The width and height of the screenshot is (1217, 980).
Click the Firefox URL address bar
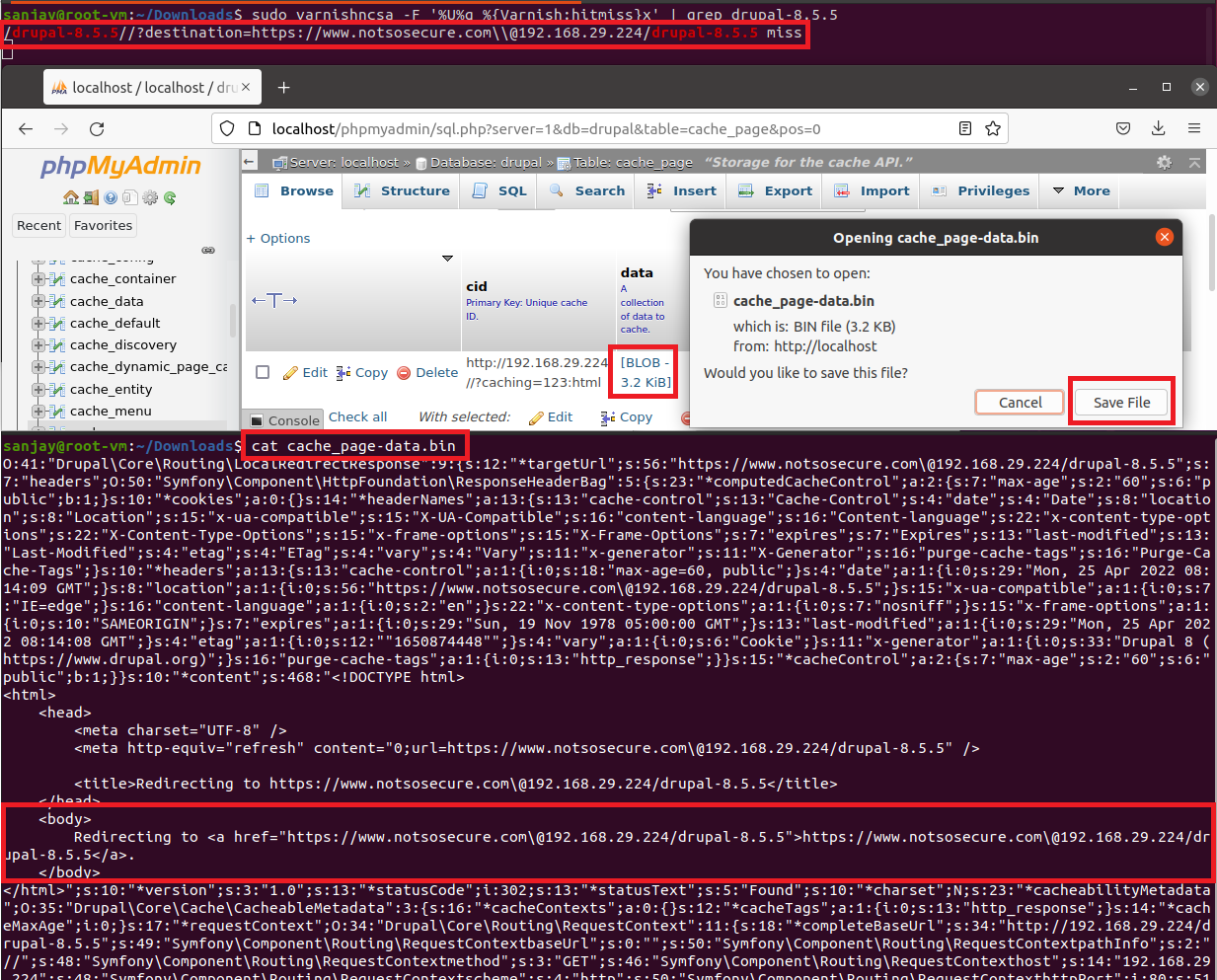[x=592, y=128]
